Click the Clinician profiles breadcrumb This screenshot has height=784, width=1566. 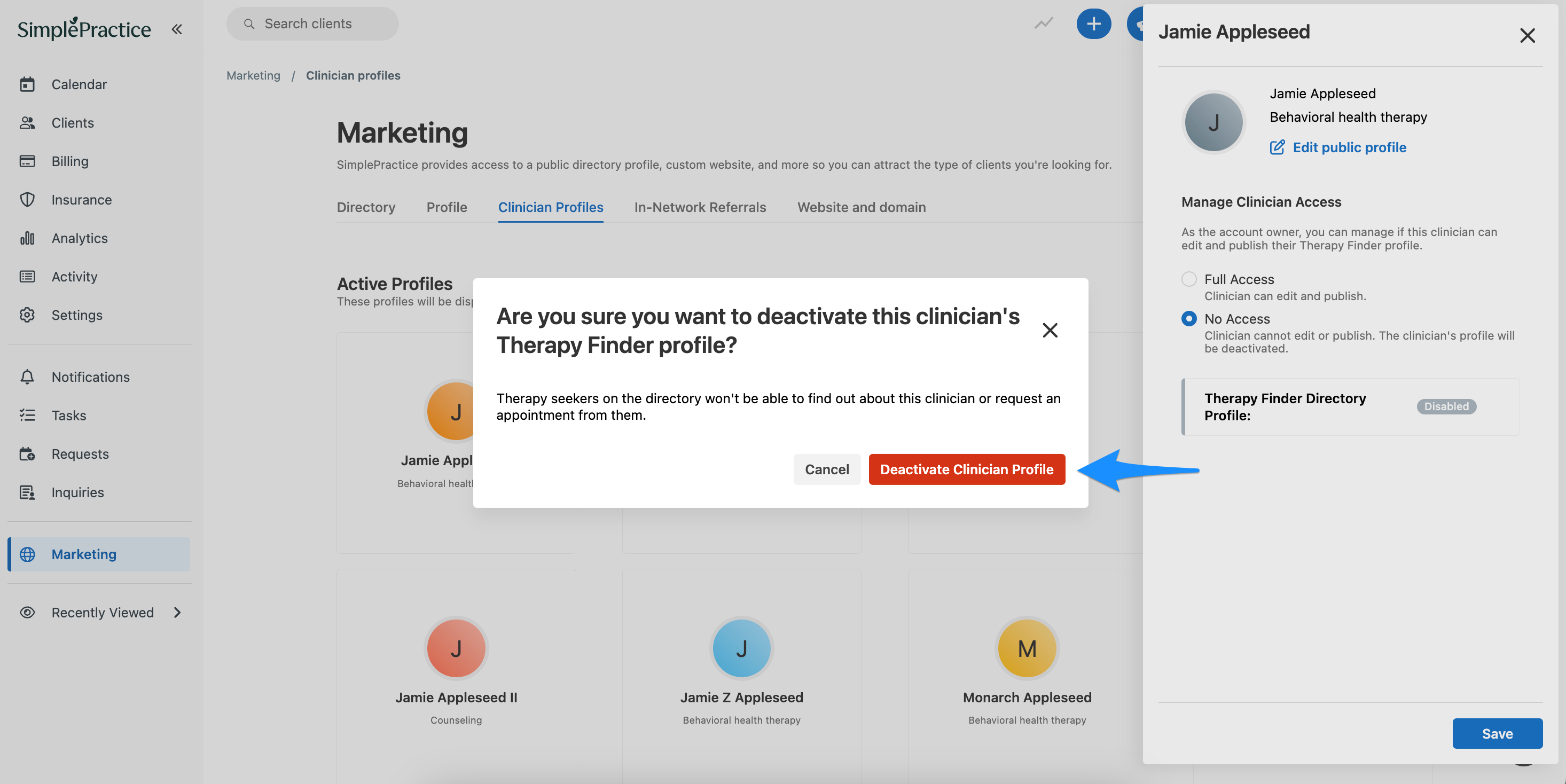353,75
